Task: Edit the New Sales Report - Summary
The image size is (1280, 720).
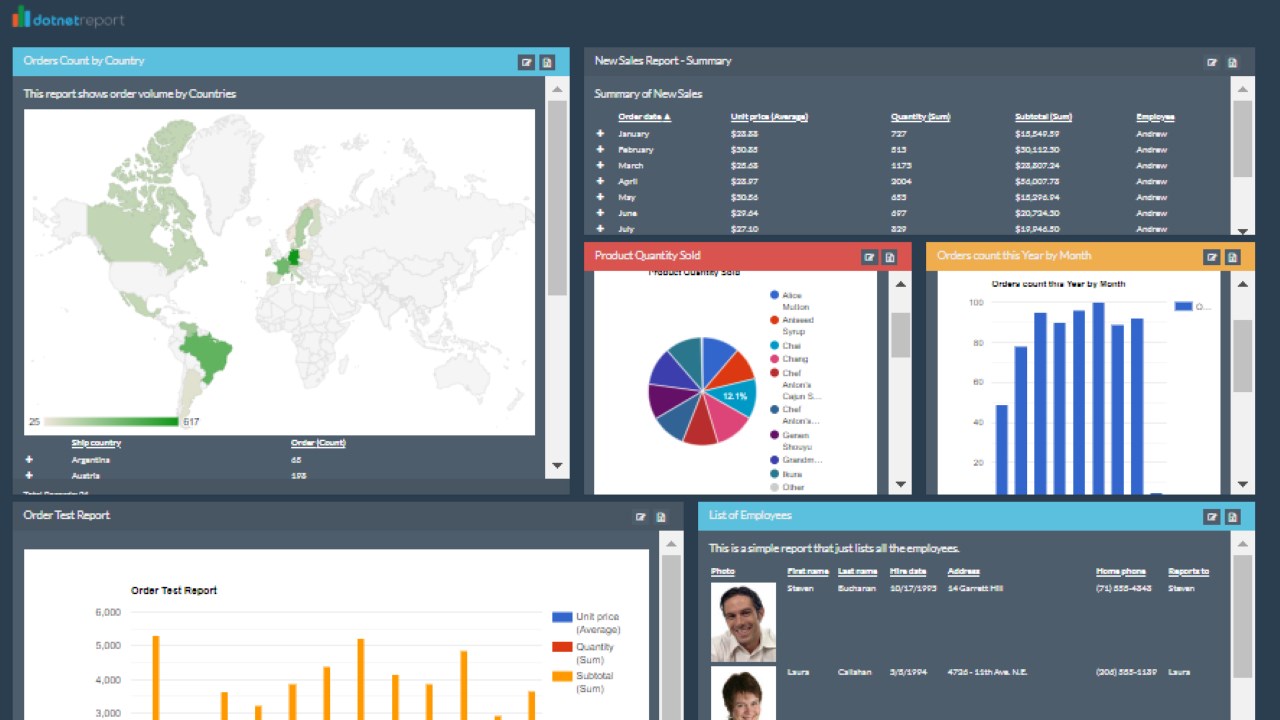Action: 1212,62
